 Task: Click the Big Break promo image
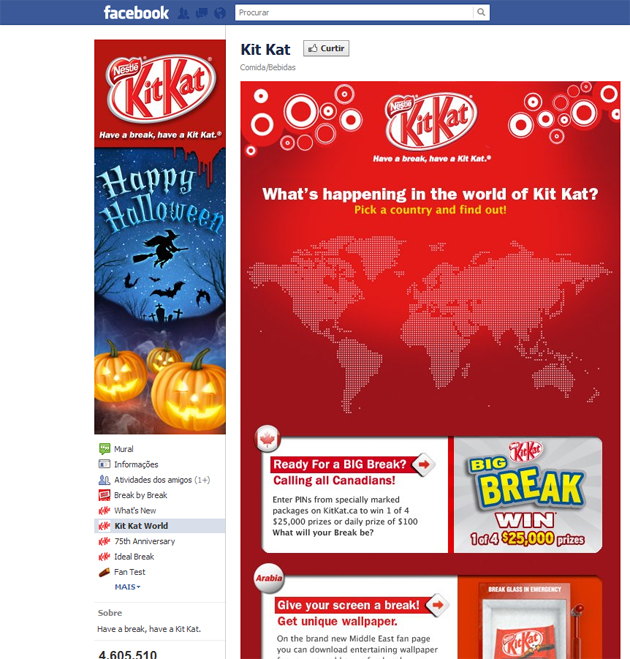pyautogui.click(x=528, y=495)
